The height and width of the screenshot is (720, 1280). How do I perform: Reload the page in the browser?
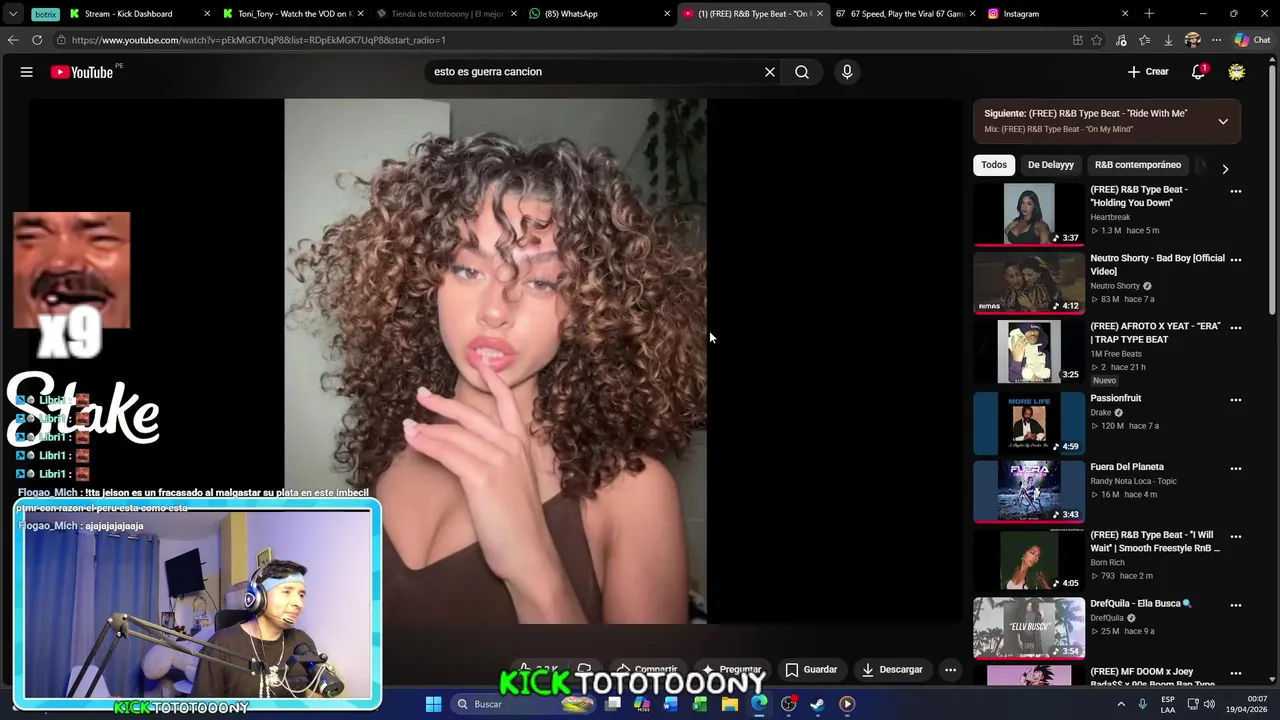(x=37, y=40)
